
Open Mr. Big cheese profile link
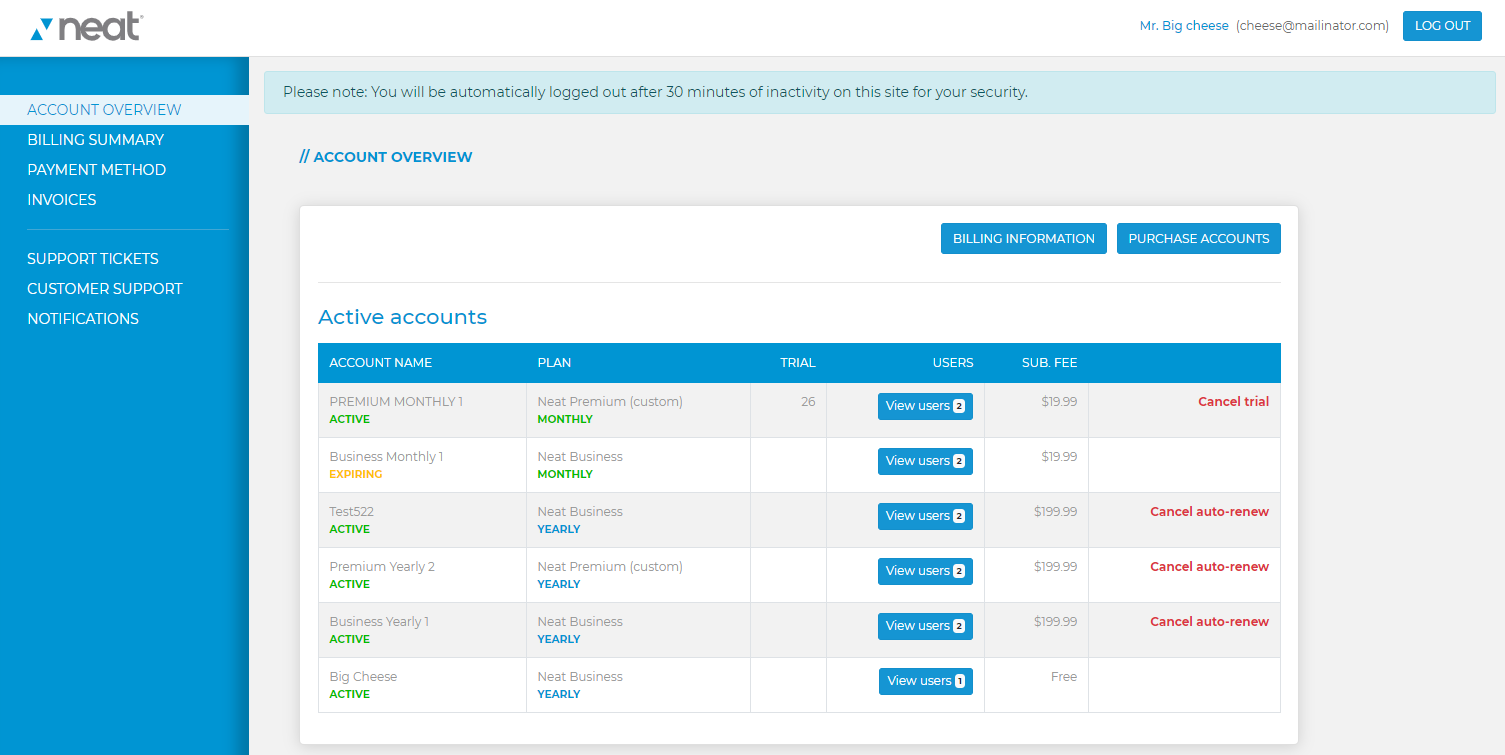[x=1184, y=26]
